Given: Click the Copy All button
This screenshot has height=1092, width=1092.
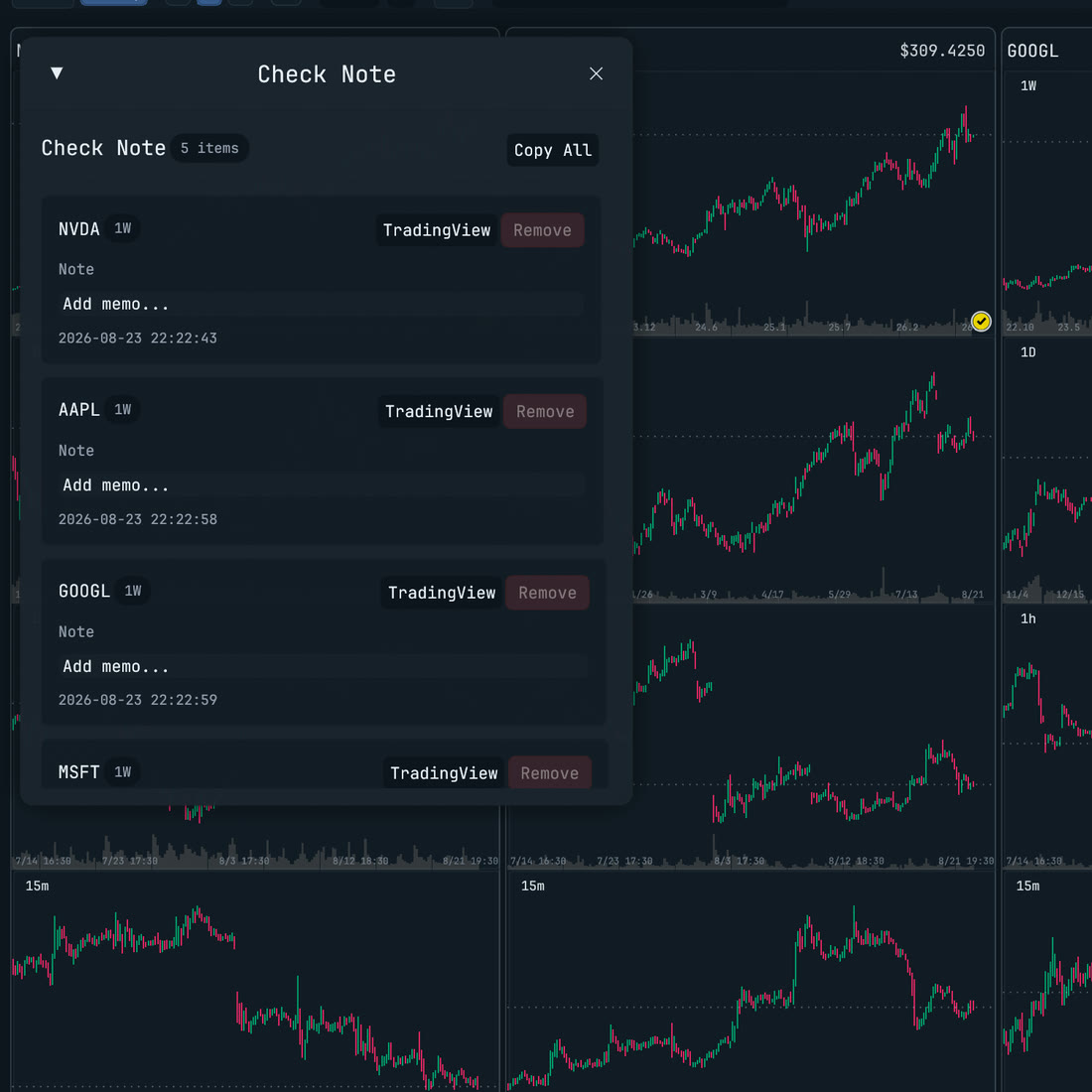Looking at the screenshot, I should pos(552,150).
